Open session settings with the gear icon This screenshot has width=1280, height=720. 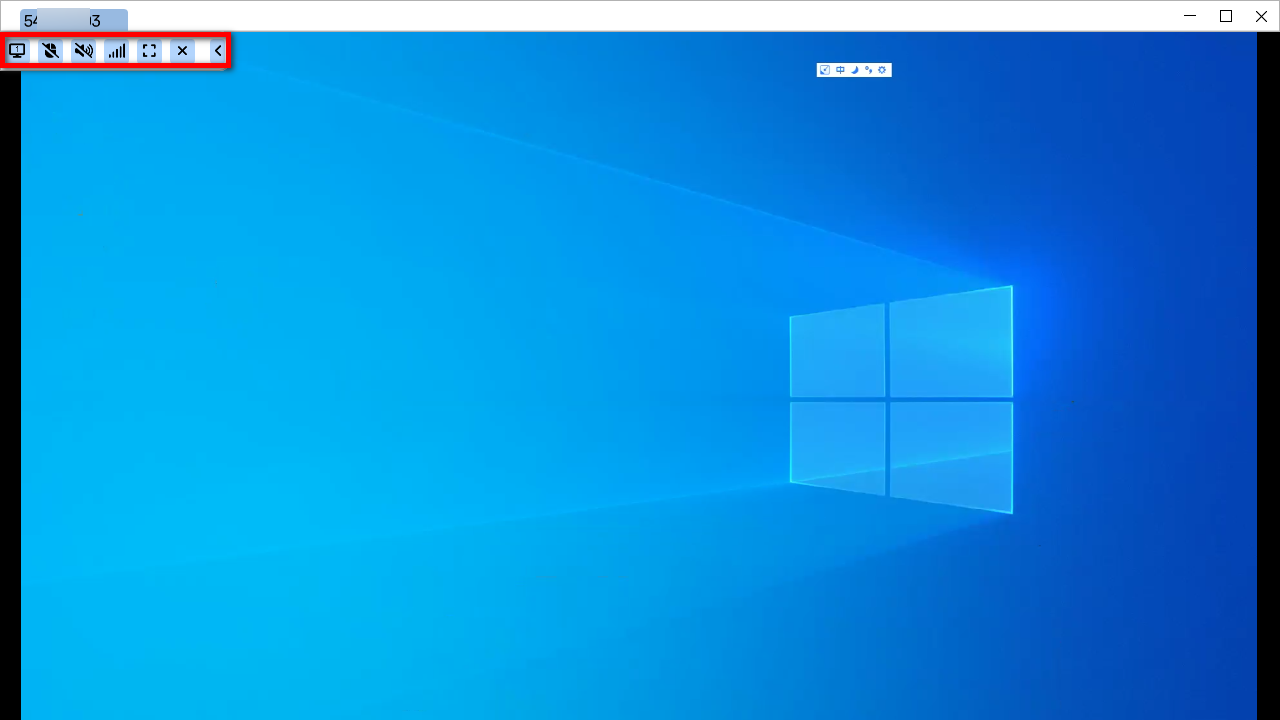tap(881, 69)
